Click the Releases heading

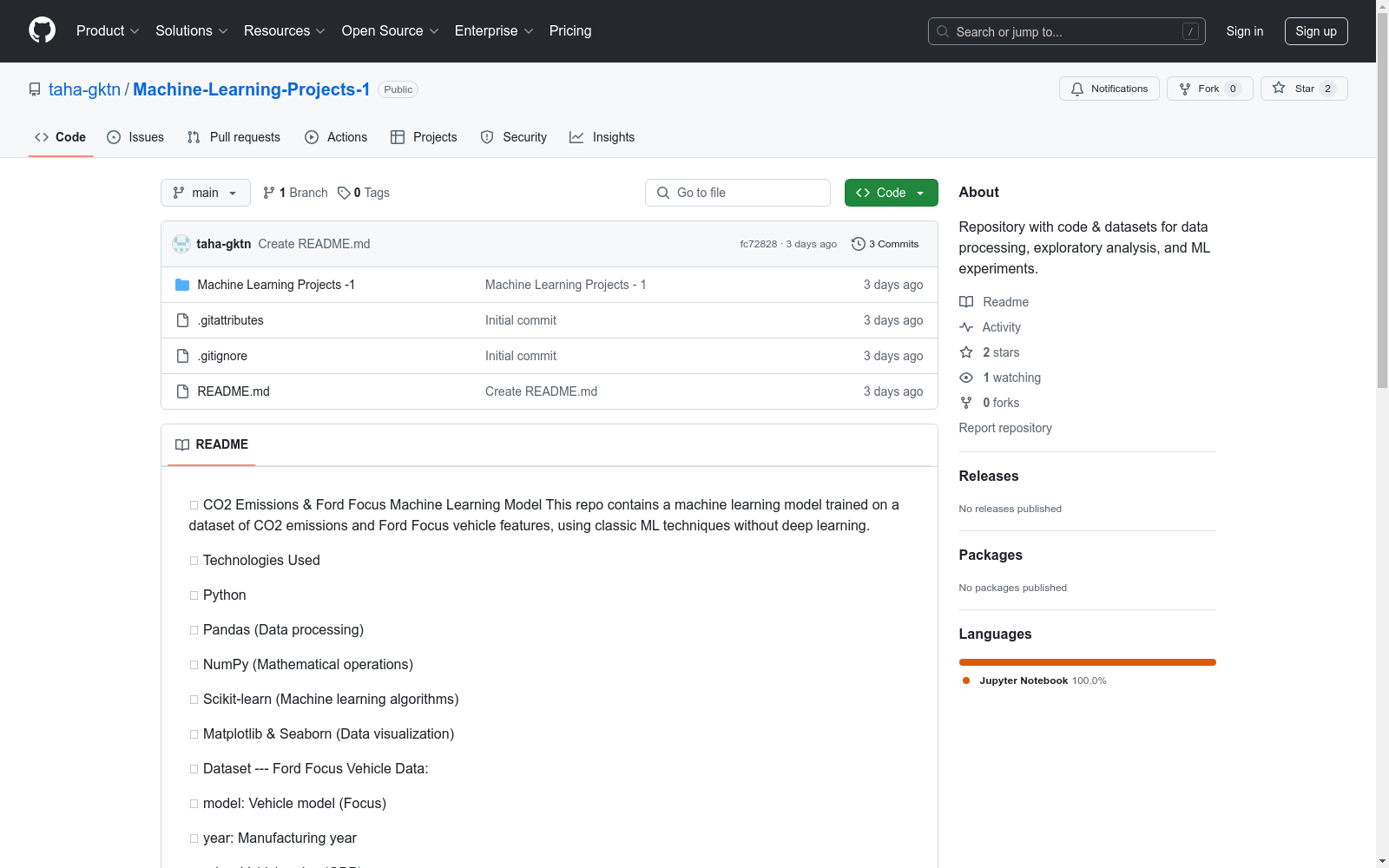(x=989, y=476)
